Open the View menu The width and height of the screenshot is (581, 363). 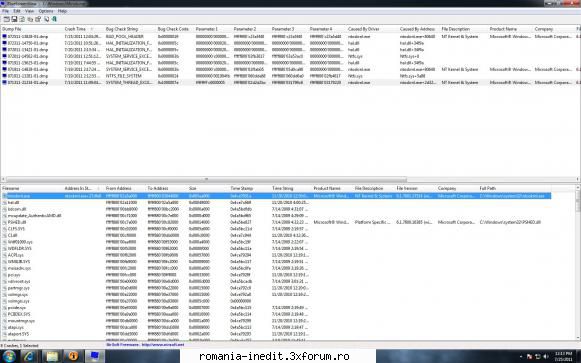pyautogui.click(x=29, y=11)
